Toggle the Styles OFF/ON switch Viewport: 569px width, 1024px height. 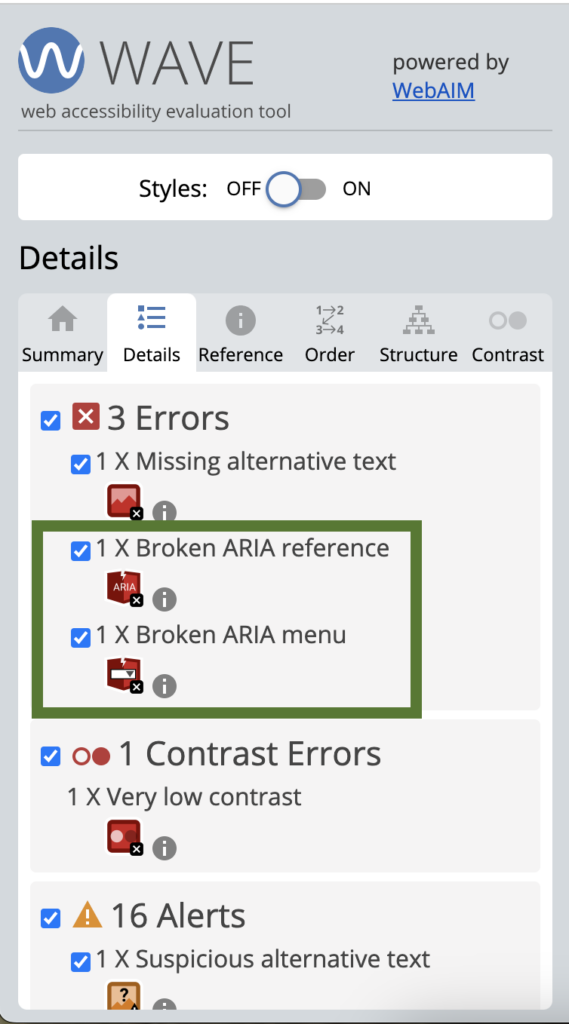coord(297,189)
